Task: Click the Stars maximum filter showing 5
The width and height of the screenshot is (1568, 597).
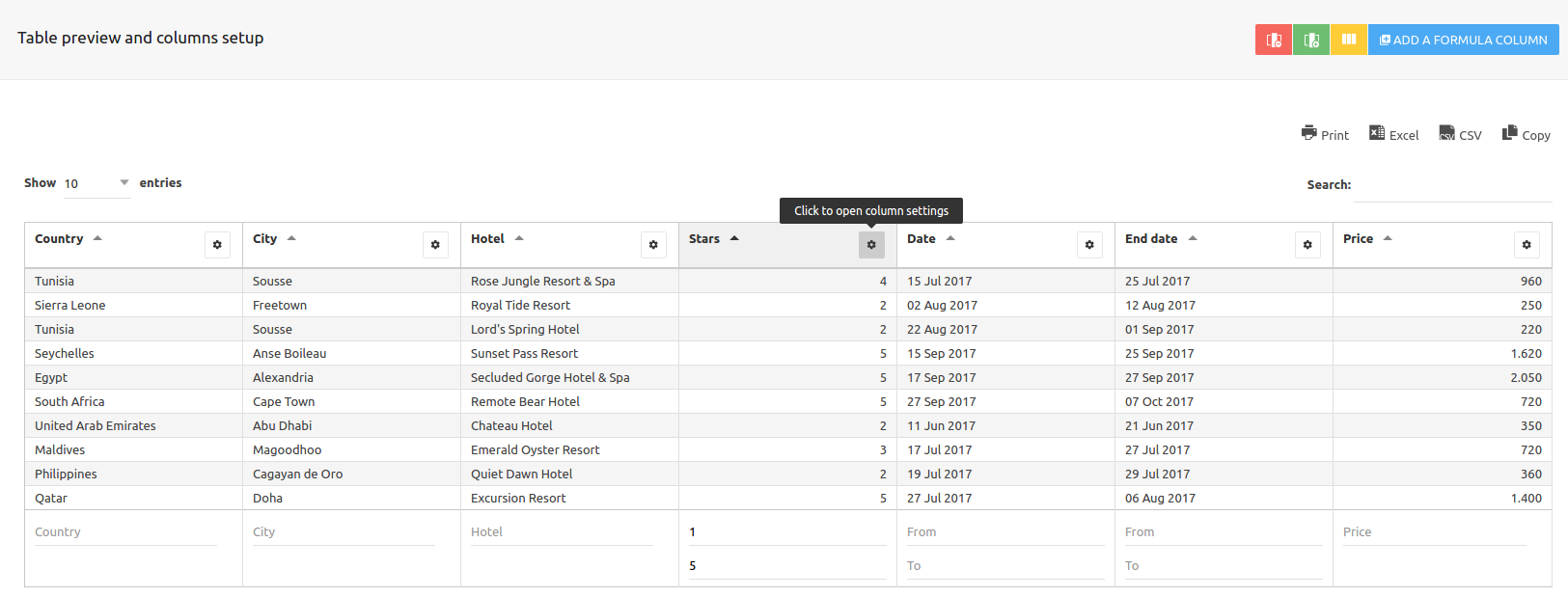Action: tap(787, 566)
